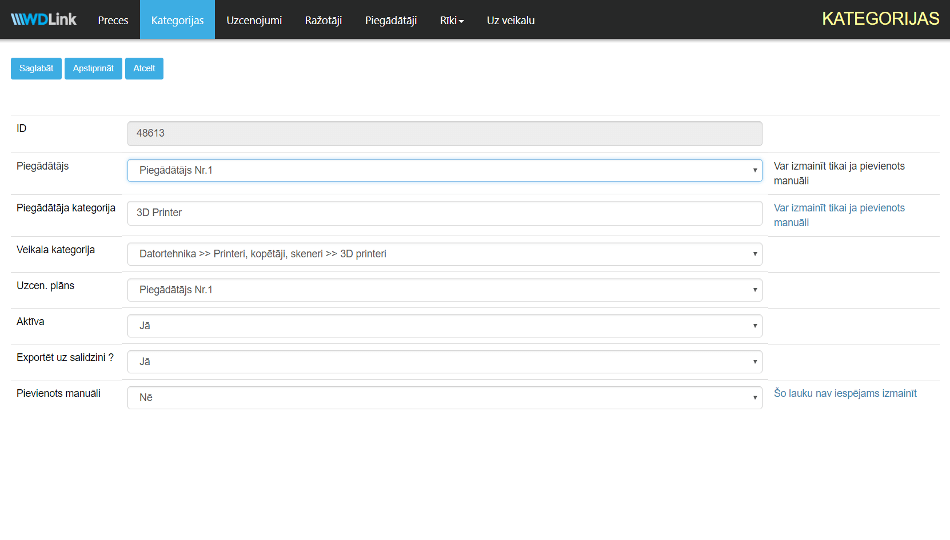The height and width of the screenshot is (540, 950).
Task: Go to the Uzcenojumi page
Action: (254, 20)
